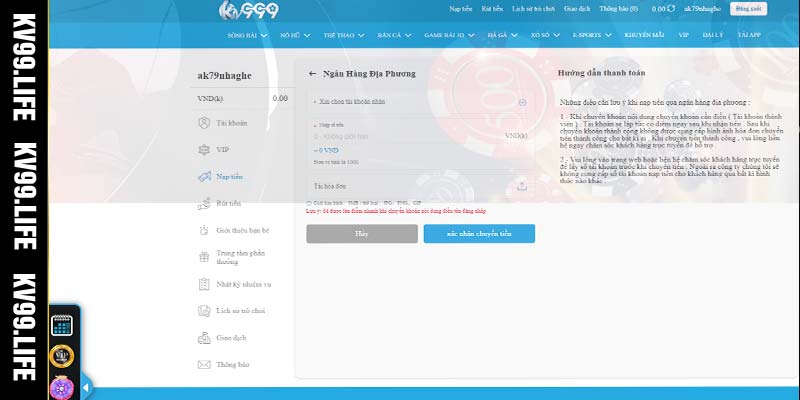
Task: Click the back arrow beside Ngân Hàng Địa Phương
Action: tap(313, 73)
